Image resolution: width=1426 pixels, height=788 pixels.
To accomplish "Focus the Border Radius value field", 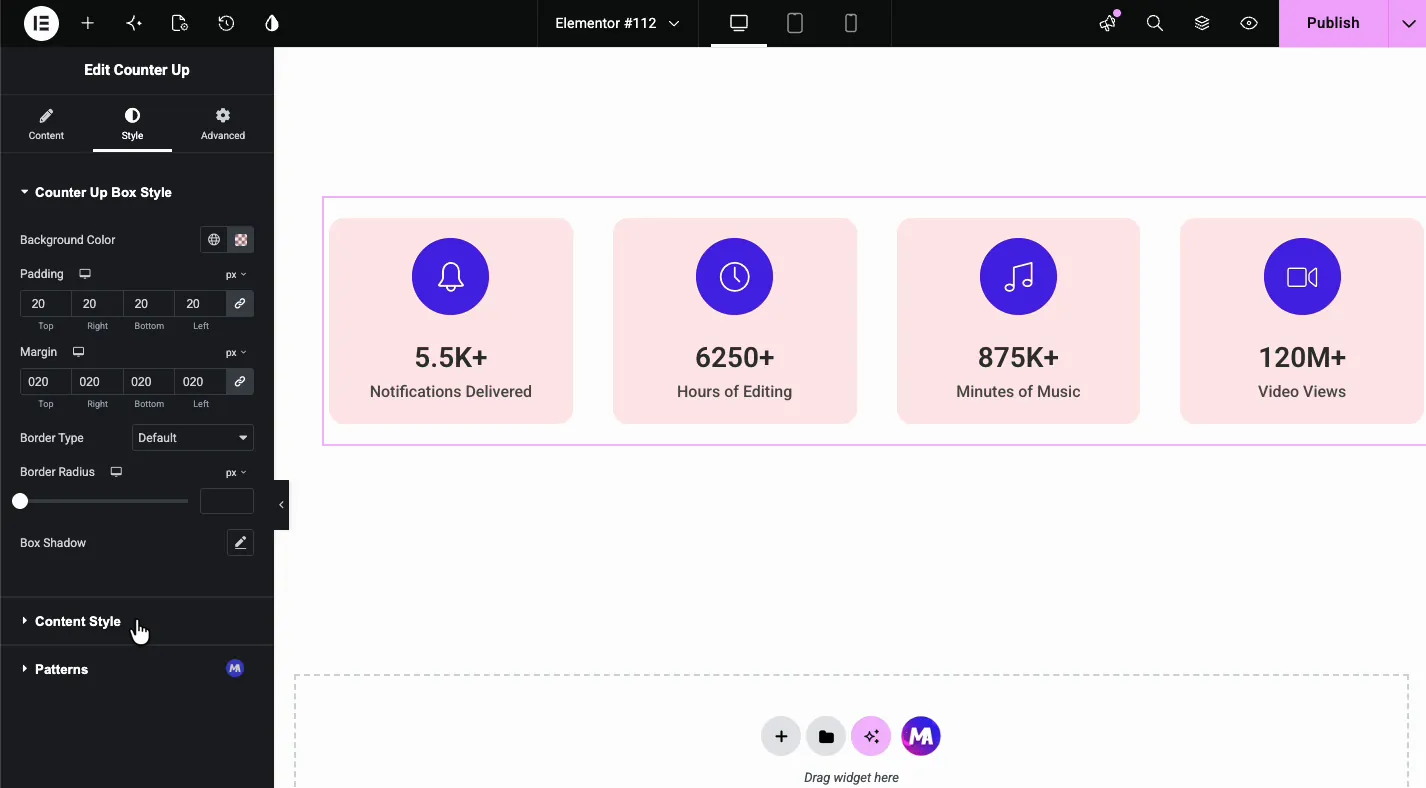I will point(227,501).
